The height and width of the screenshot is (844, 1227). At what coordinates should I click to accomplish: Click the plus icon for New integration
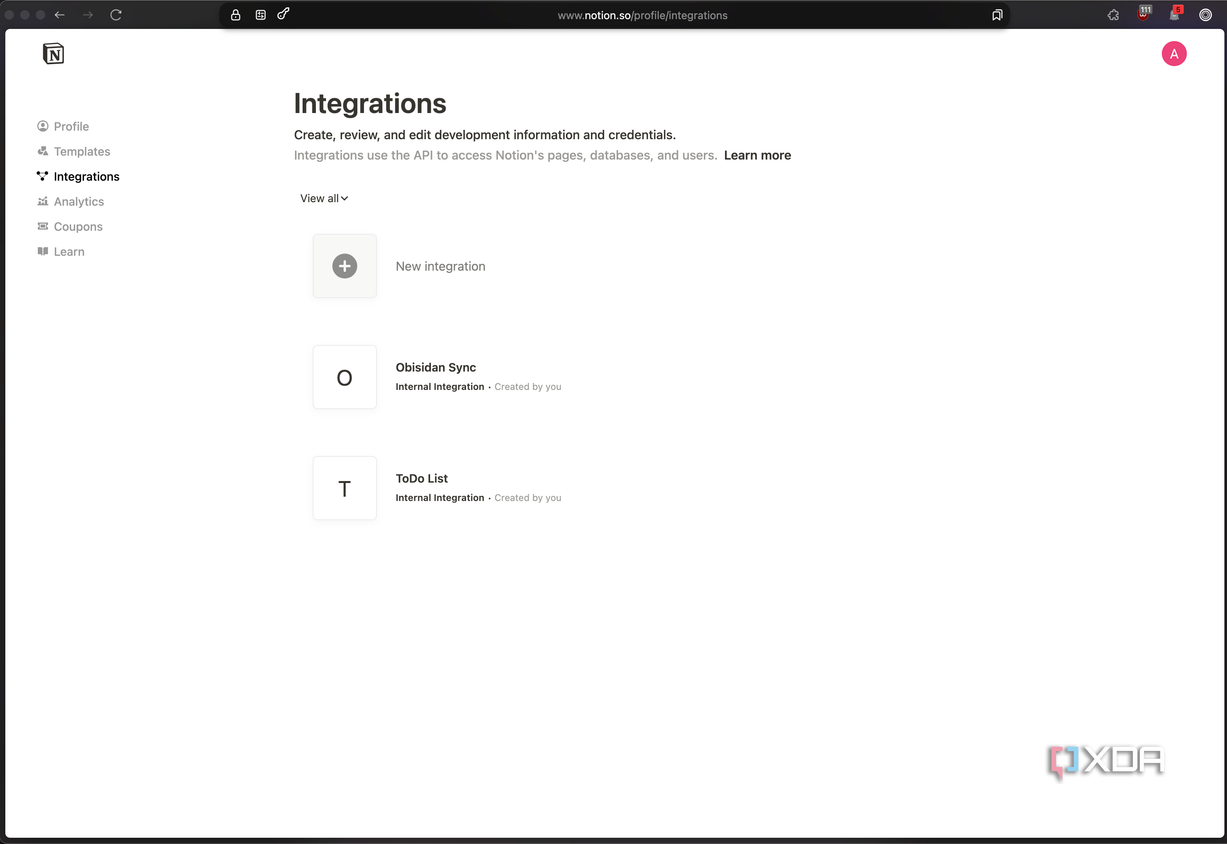click(345, 266)
